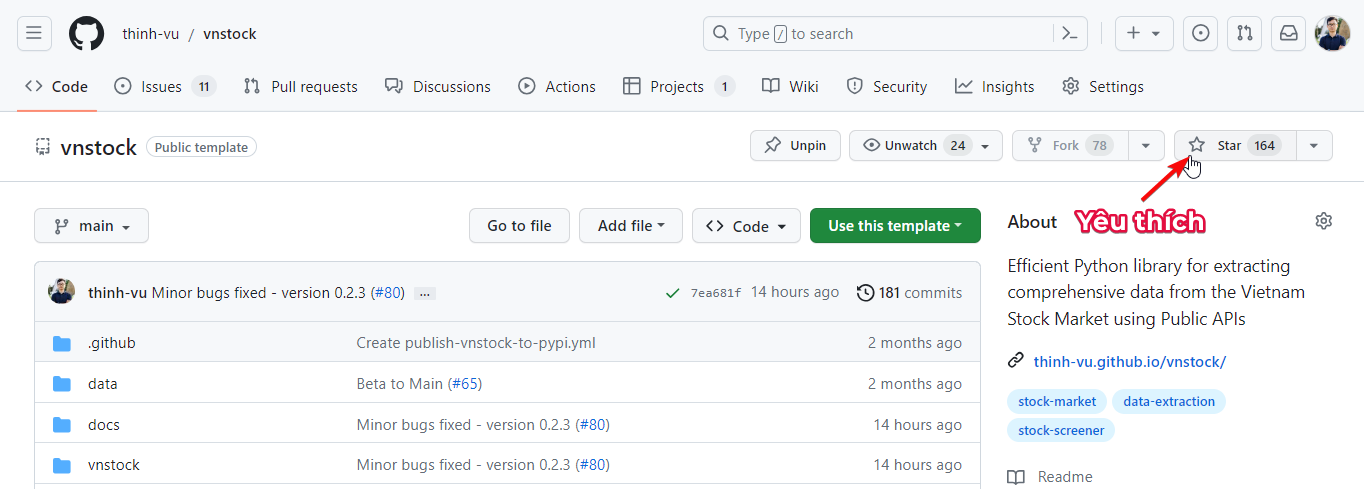
Task: Open the Code clone dropdown
Action: [746, 226]
